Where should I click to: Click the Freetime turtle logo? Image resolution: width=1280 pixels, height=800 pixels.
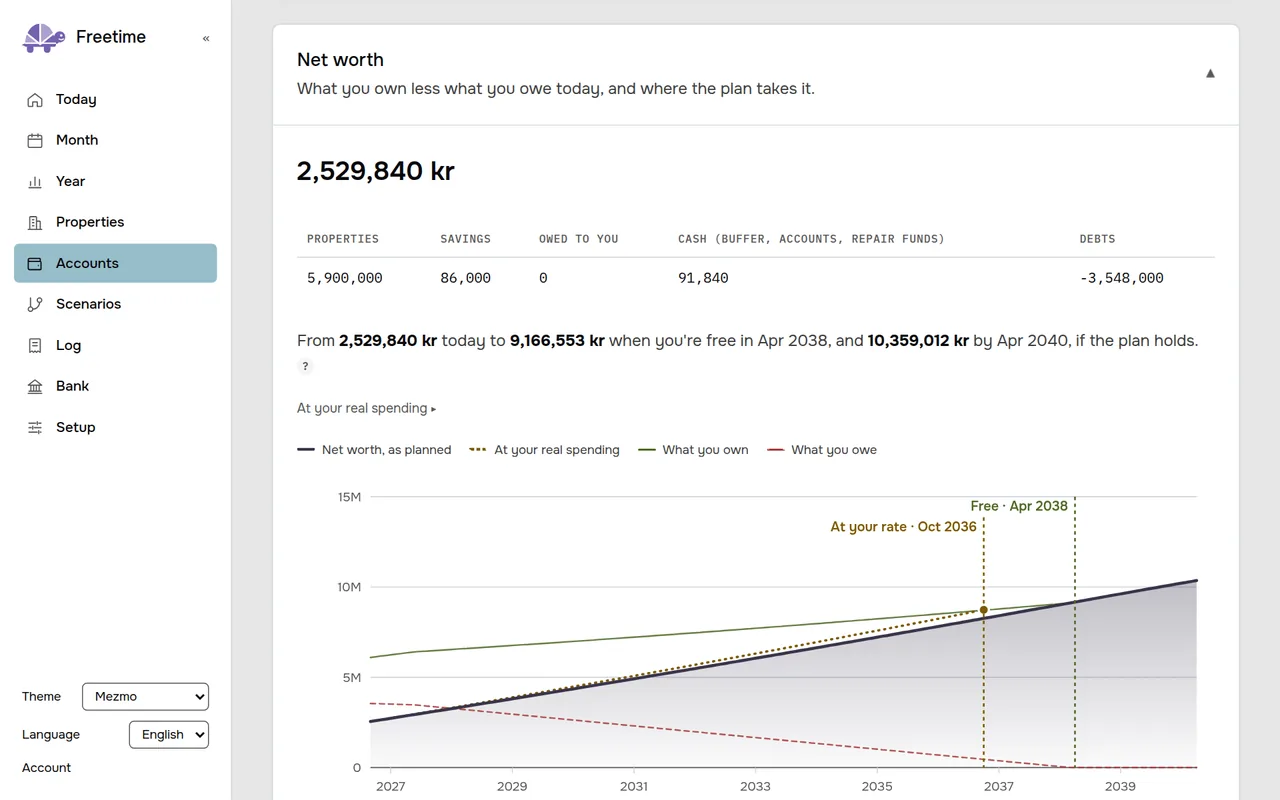[44, 38]
